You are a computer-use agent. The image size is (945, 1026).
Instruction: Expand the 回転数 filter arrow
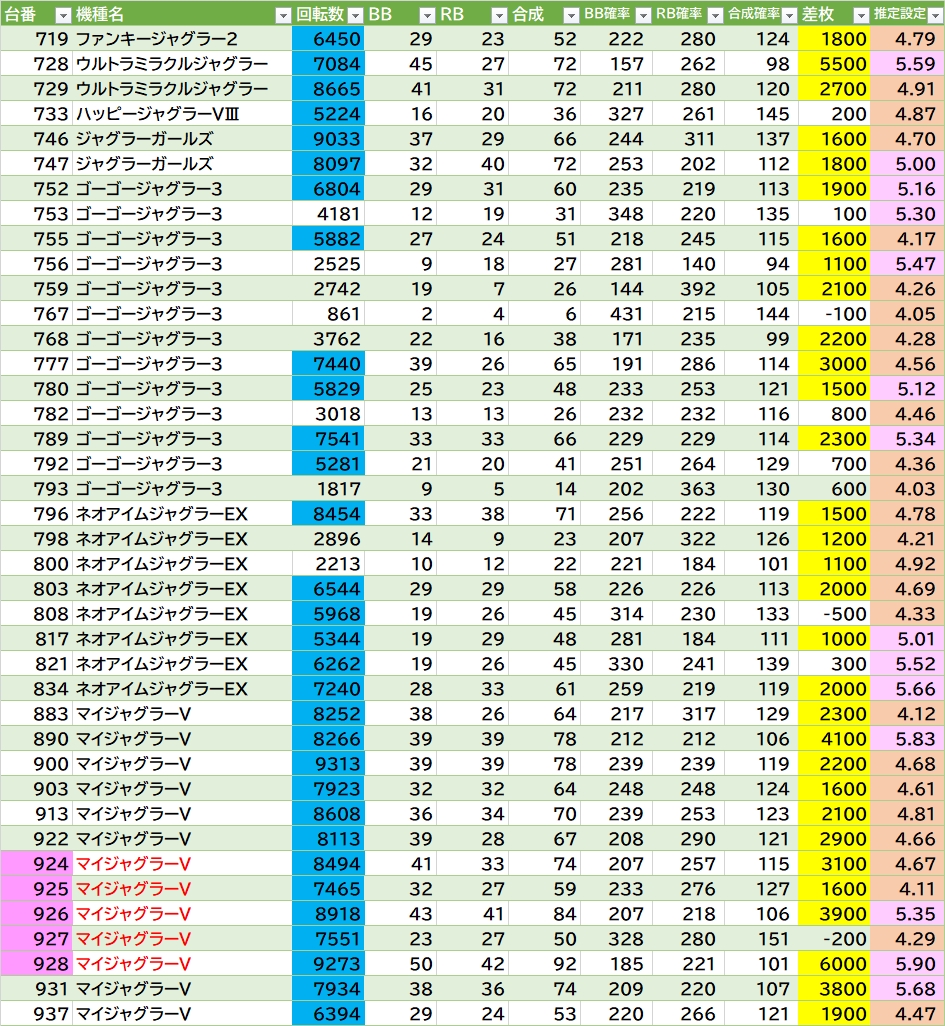pyautogui.click(x=354, y=15)
